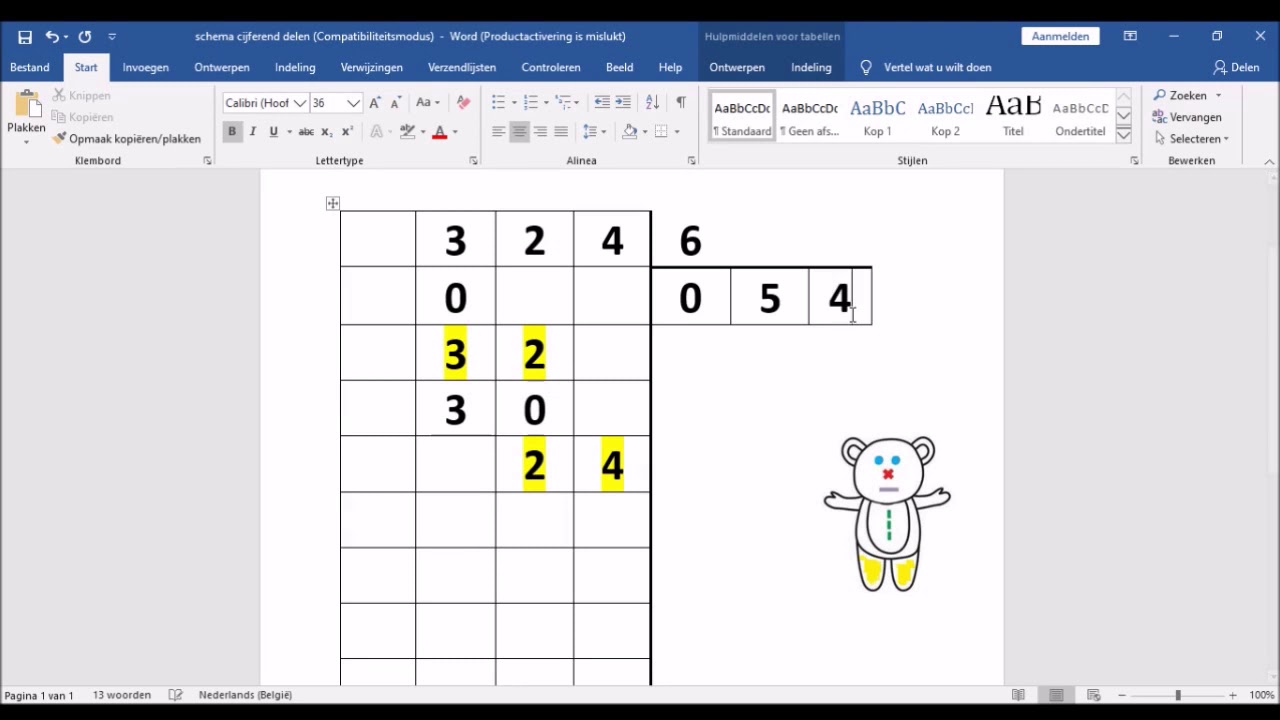Viewport: 1280px width, 720px height.
Task: Open the Plakken dropdown arrow
Action: click(26, 142)
